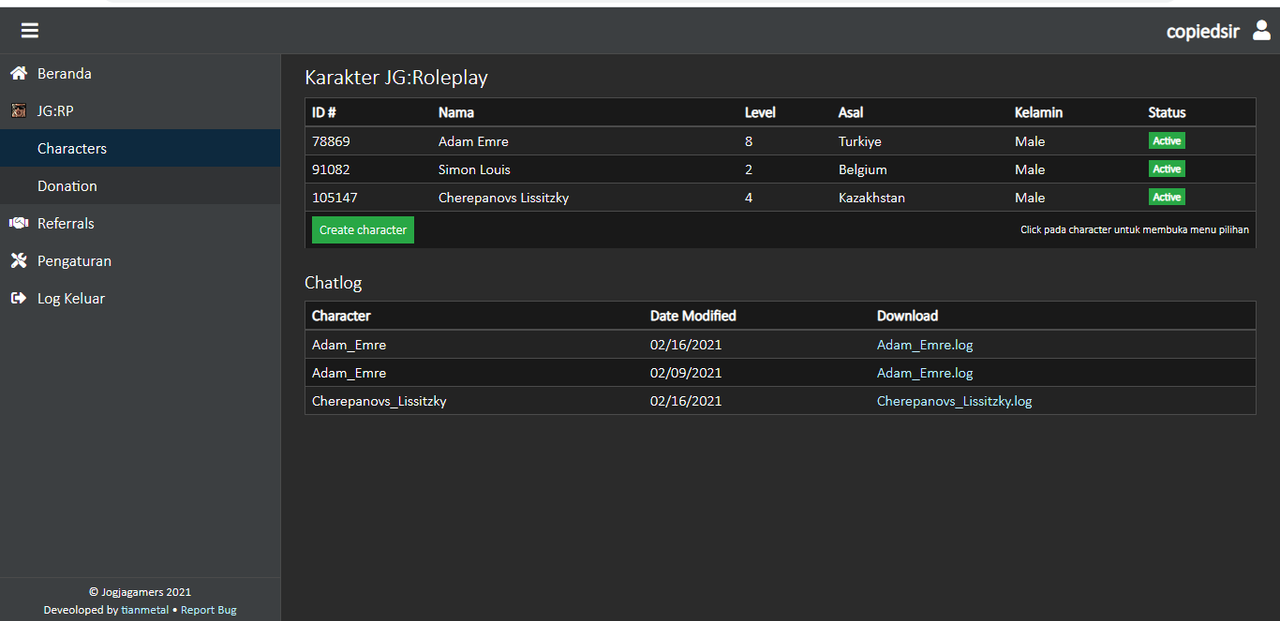The height and width of the screenshot is (621, 1280).
Task: Click the copiedsir username
Action: coord(1203,31)
